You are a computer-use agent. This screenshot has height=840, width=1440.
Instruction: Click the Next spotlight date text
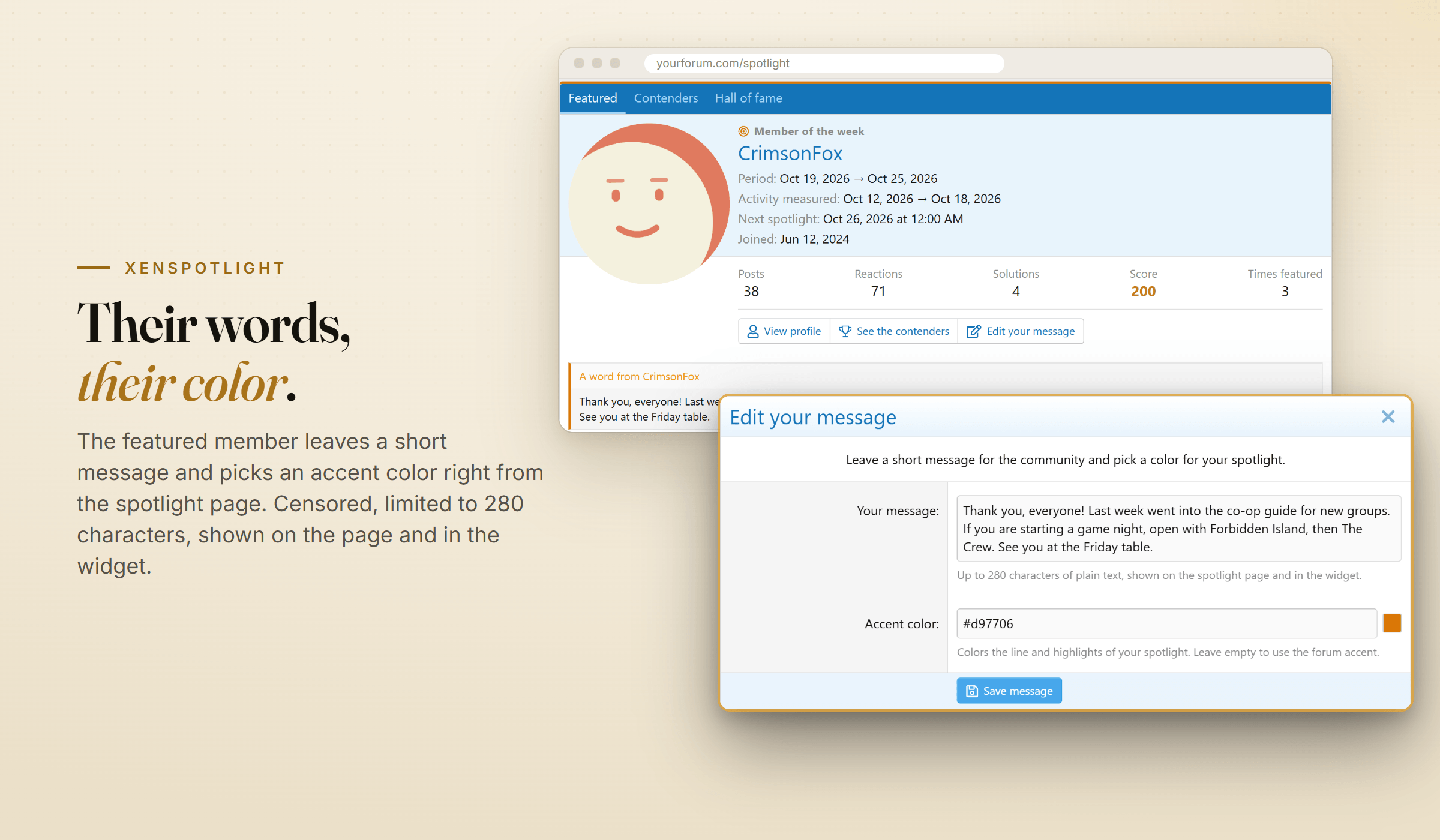pyautogui.click(x=893, y=219)
